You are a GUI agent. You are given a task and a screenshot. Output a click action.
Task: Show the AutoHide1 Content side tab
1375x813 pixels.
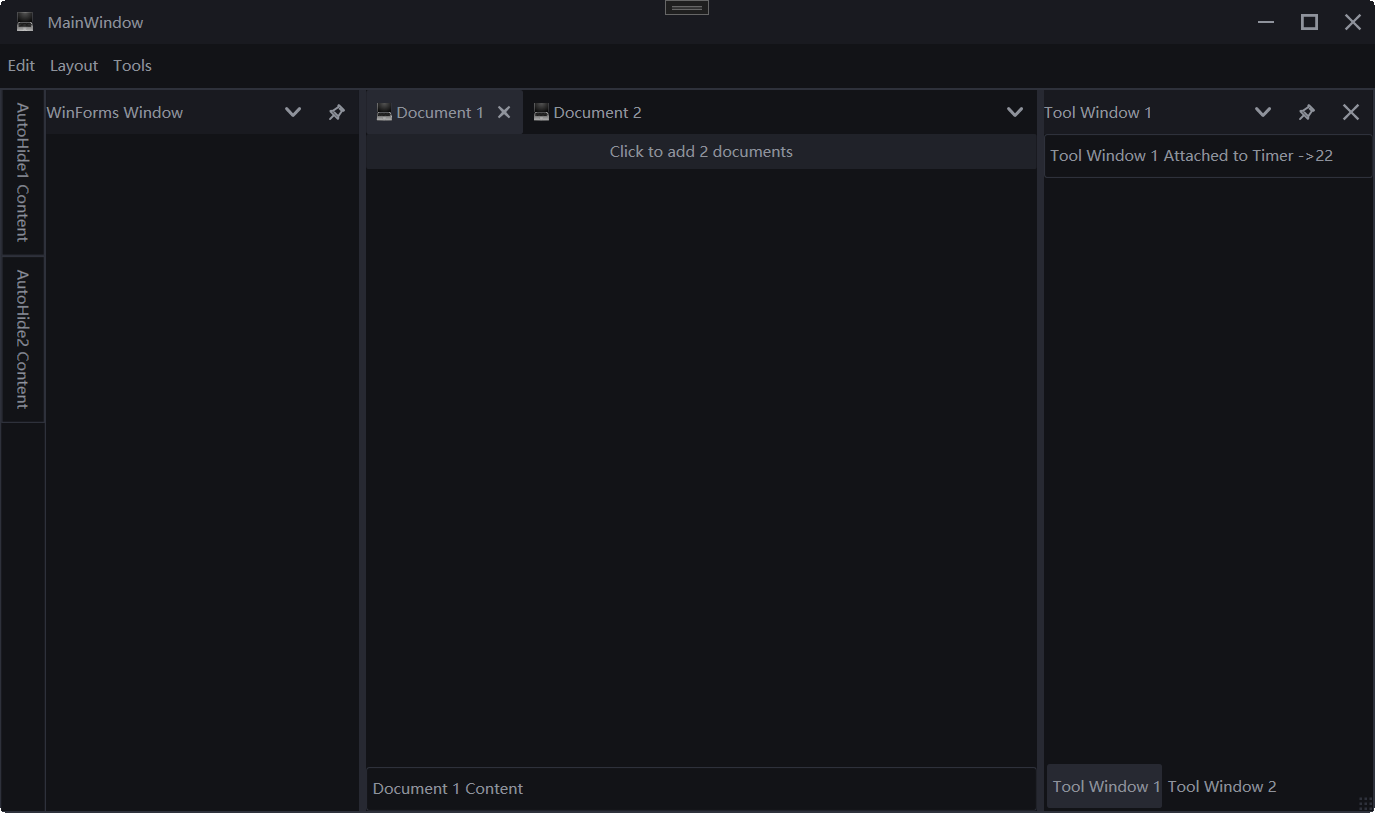[x=23, y=172]
